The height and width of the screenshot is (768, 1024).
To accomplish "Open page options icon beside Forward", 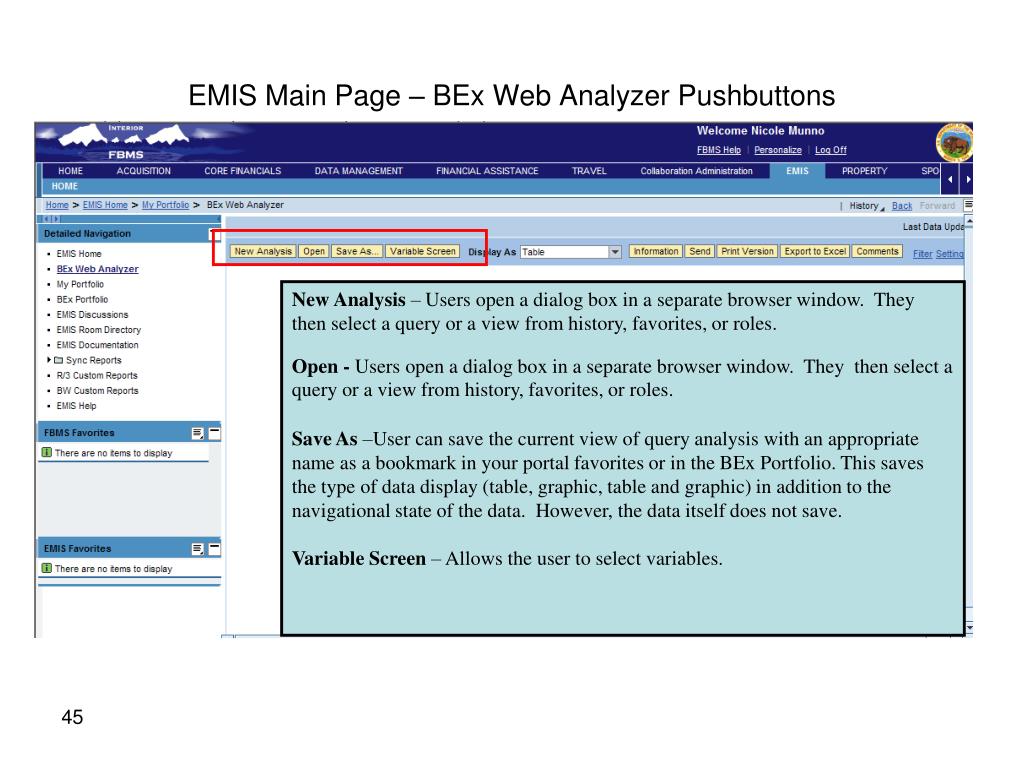I will point(968,205).
